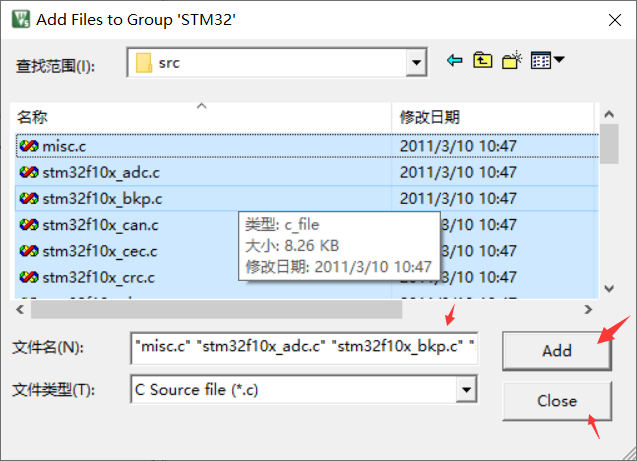This screenshot has width=637, height=461.
Task: Select the misc.c file name
Action: pos(64,146)
